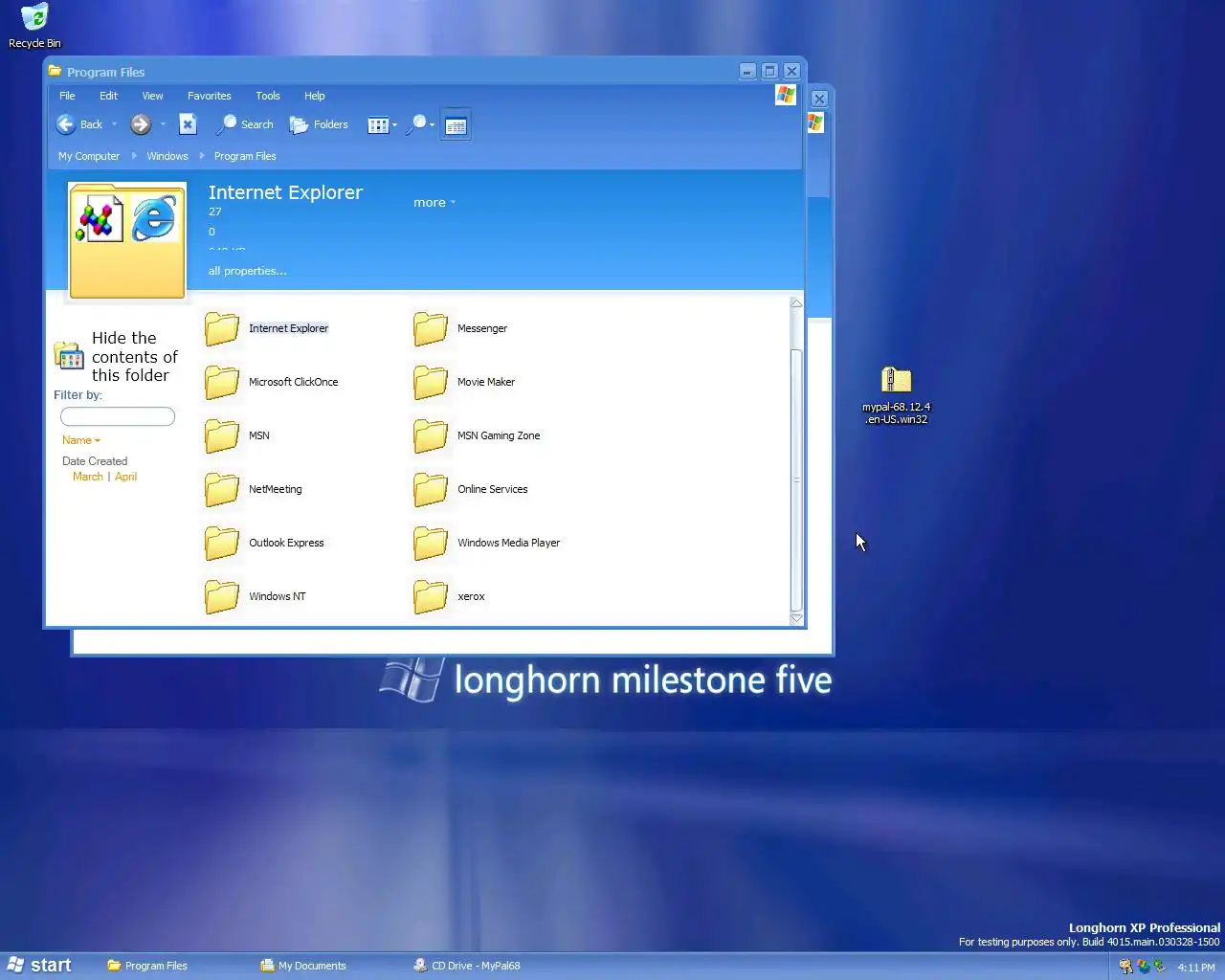
Task: Open the Favorites menu
Action: tap(210, 96)
